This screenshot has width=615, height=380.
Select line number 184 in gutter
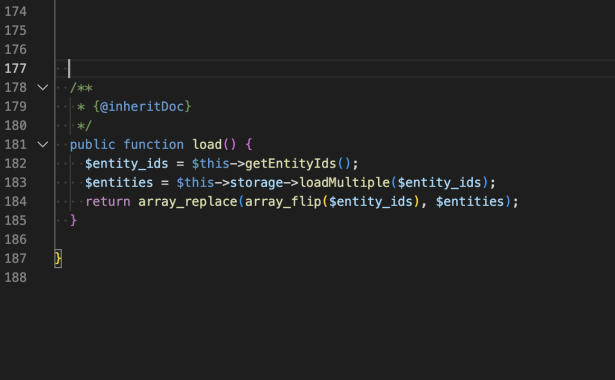[16, 202]
